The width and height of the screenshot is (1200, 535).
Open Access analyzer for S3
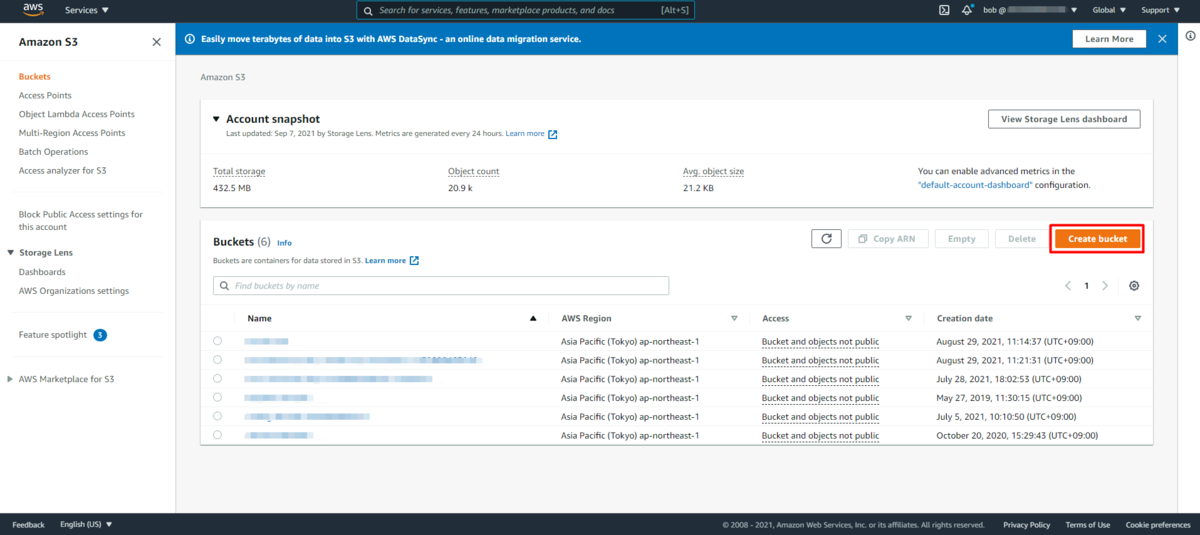tap(63, 171)
